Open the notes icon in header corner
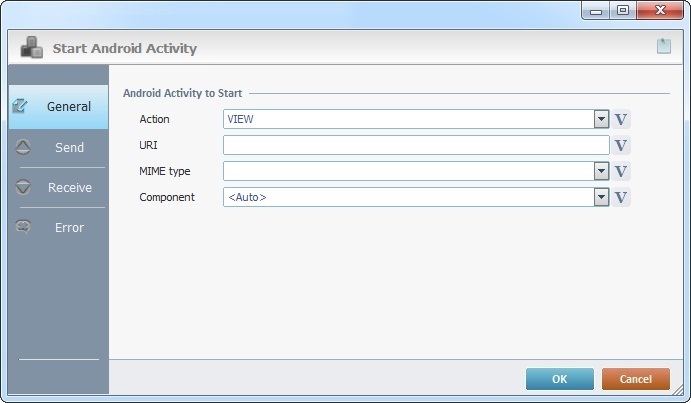This screenshot has height=403, width=691. [x=664, y=46]
